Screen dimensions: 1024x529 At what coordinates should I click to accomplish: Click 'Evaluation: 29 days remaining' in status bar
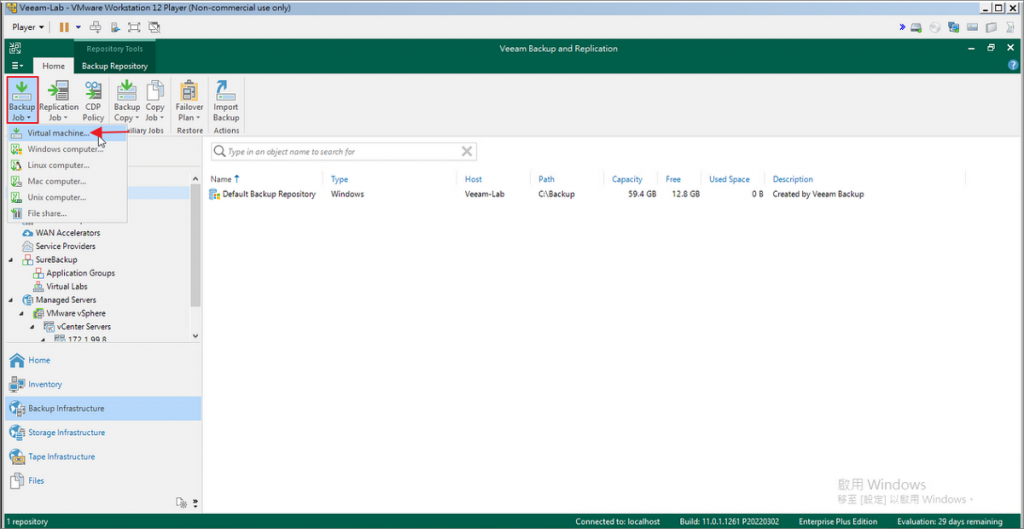click(x=949, y=522)
